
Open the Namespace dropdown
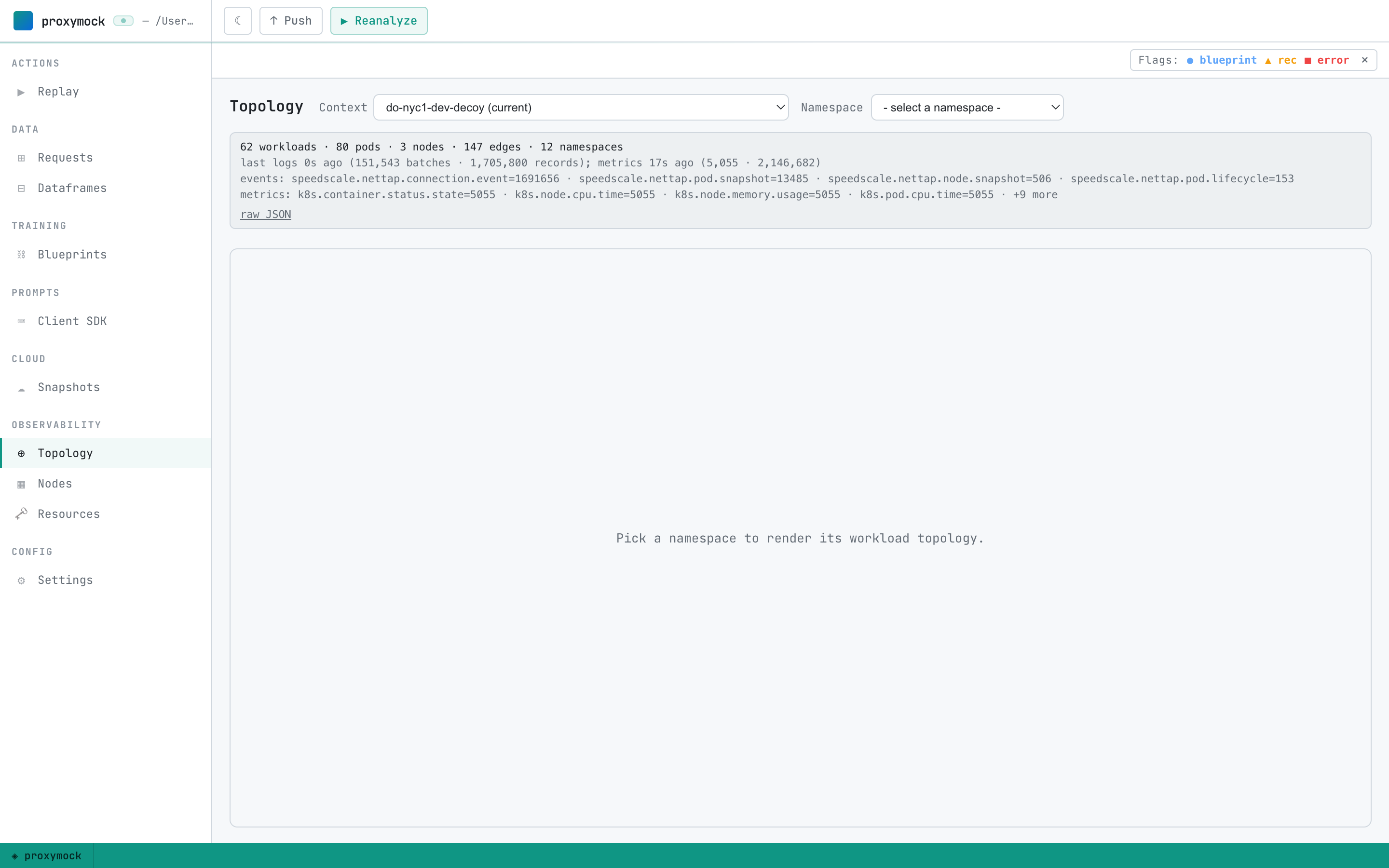point(967,108)
